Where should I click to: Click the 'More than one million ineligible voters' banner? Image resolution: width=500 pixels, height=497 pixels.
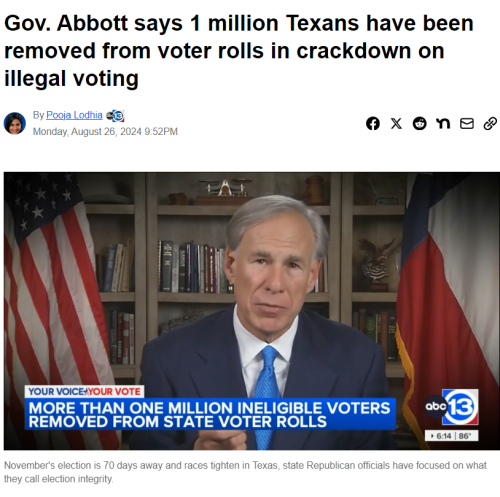(x=210, y=414)
